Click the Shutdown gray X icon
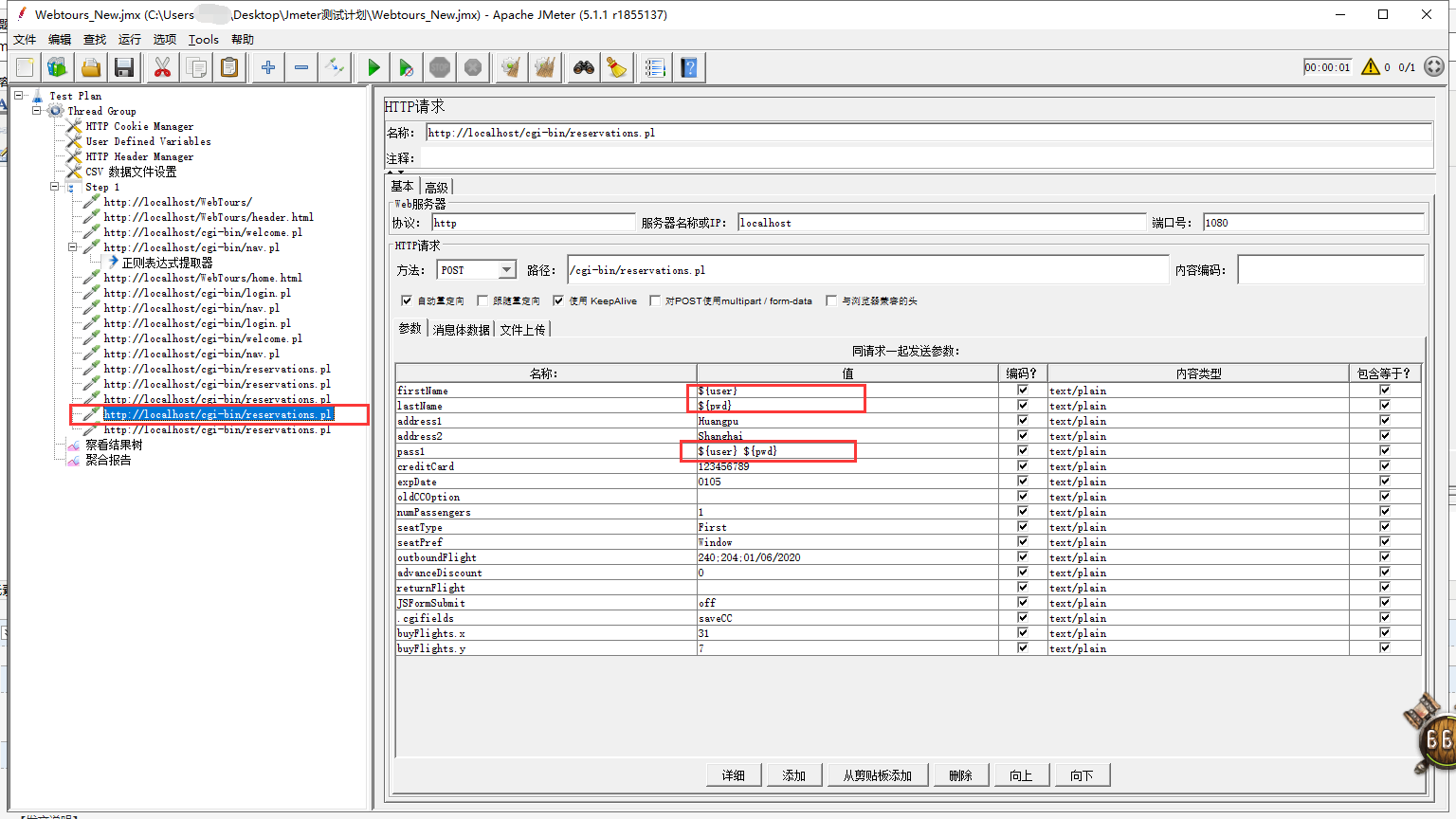The image size is (1456, 819). tap(473, 67)
